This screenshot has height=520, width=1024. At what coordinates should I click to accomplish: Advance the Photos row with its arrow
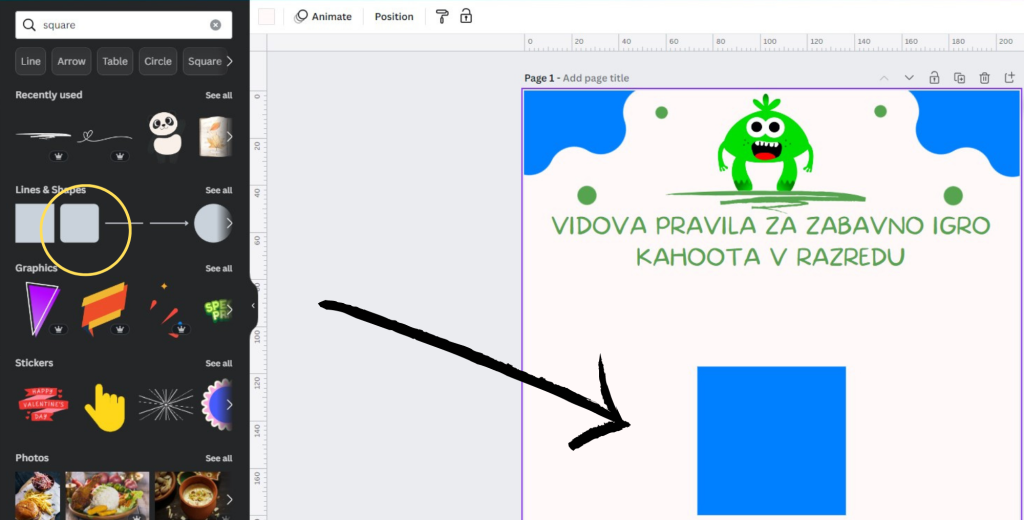tap(229, 499)
